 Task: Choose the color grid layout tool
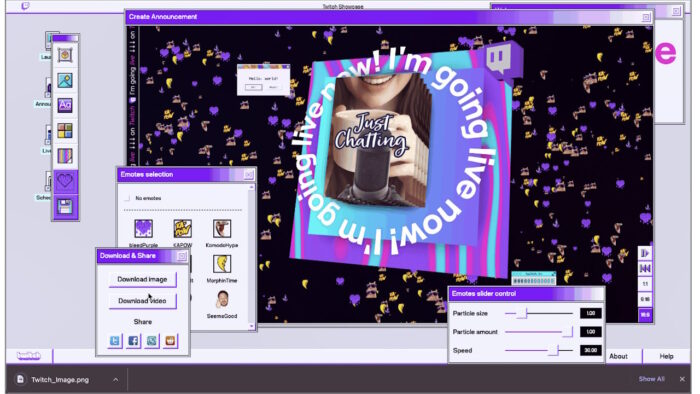tap(65, 131)
